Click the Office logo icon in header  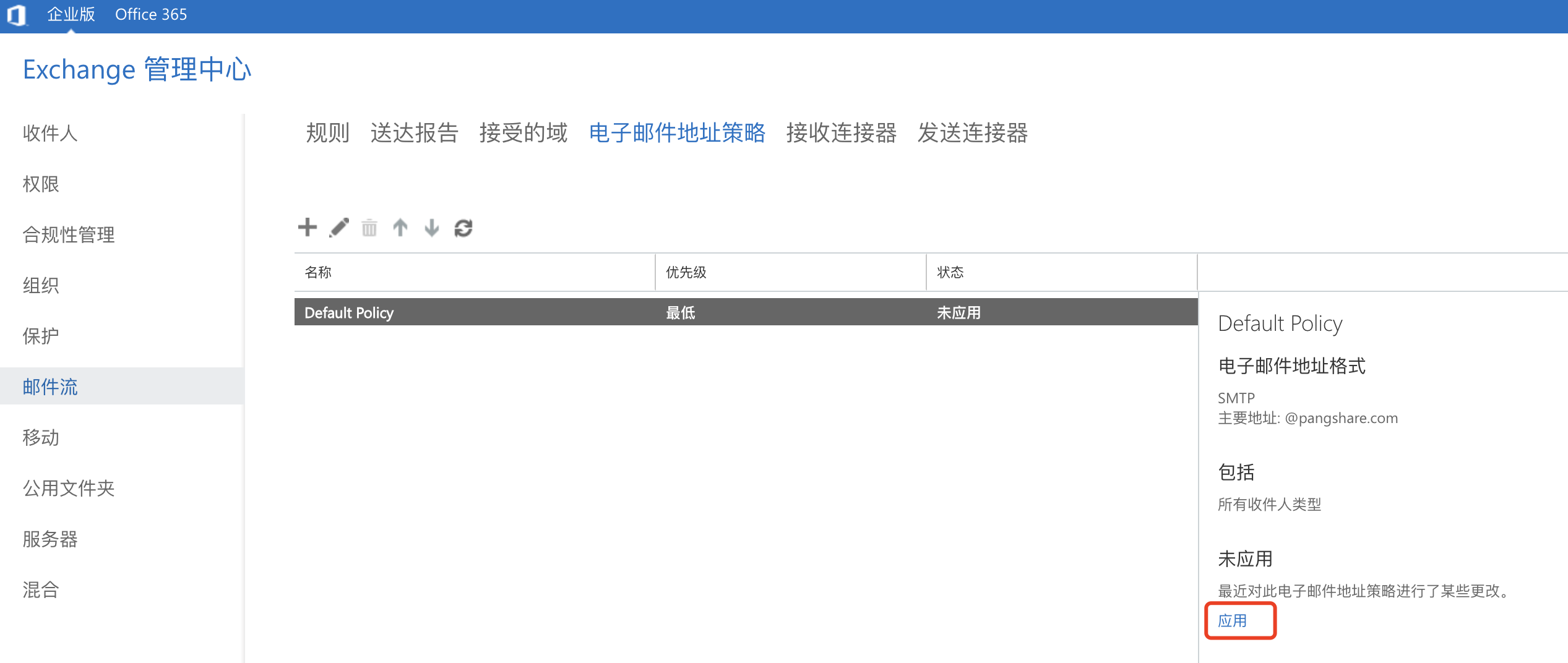[16, 15]
